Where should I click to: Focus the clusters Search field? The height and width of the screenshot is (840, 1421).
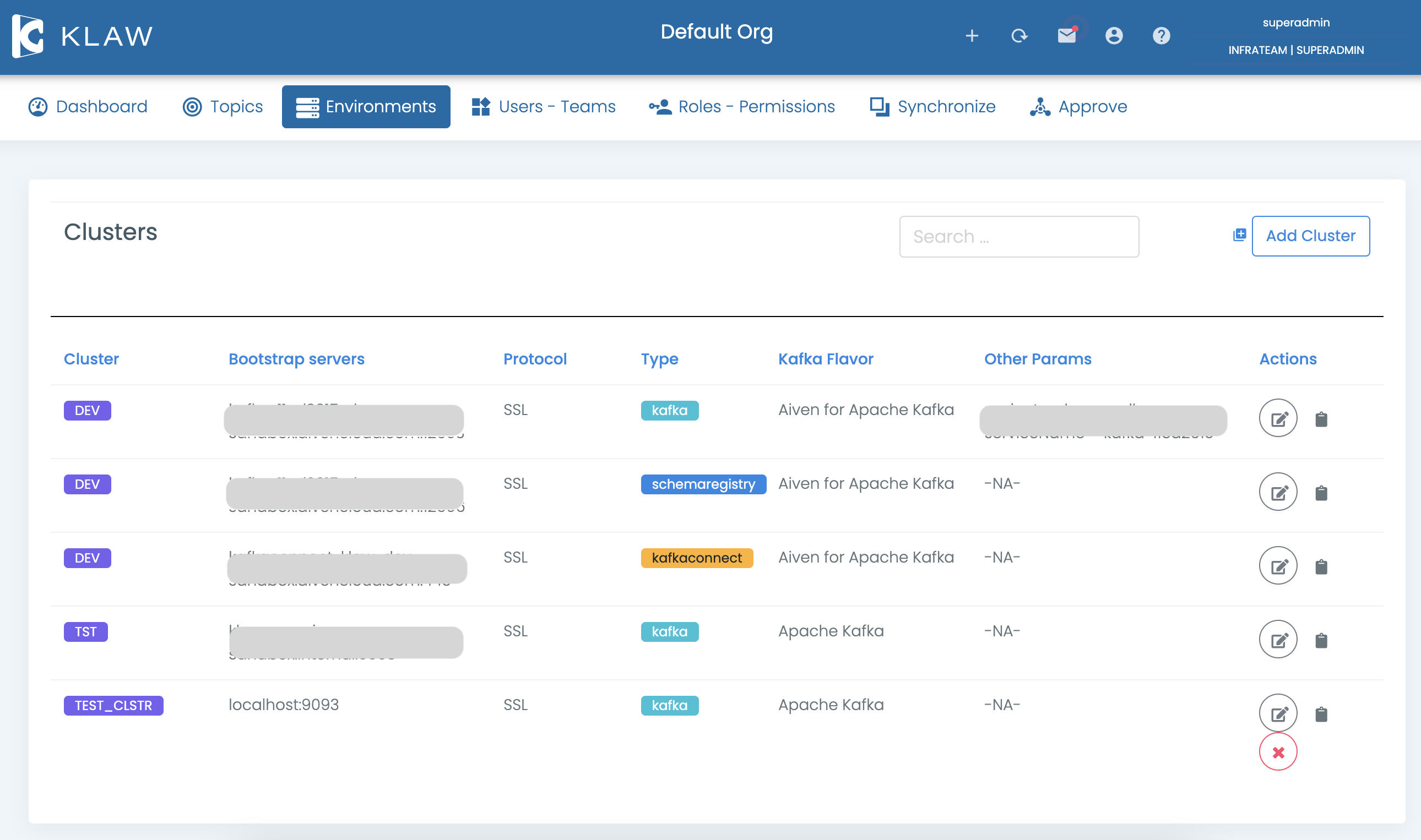coord(1018,237)
